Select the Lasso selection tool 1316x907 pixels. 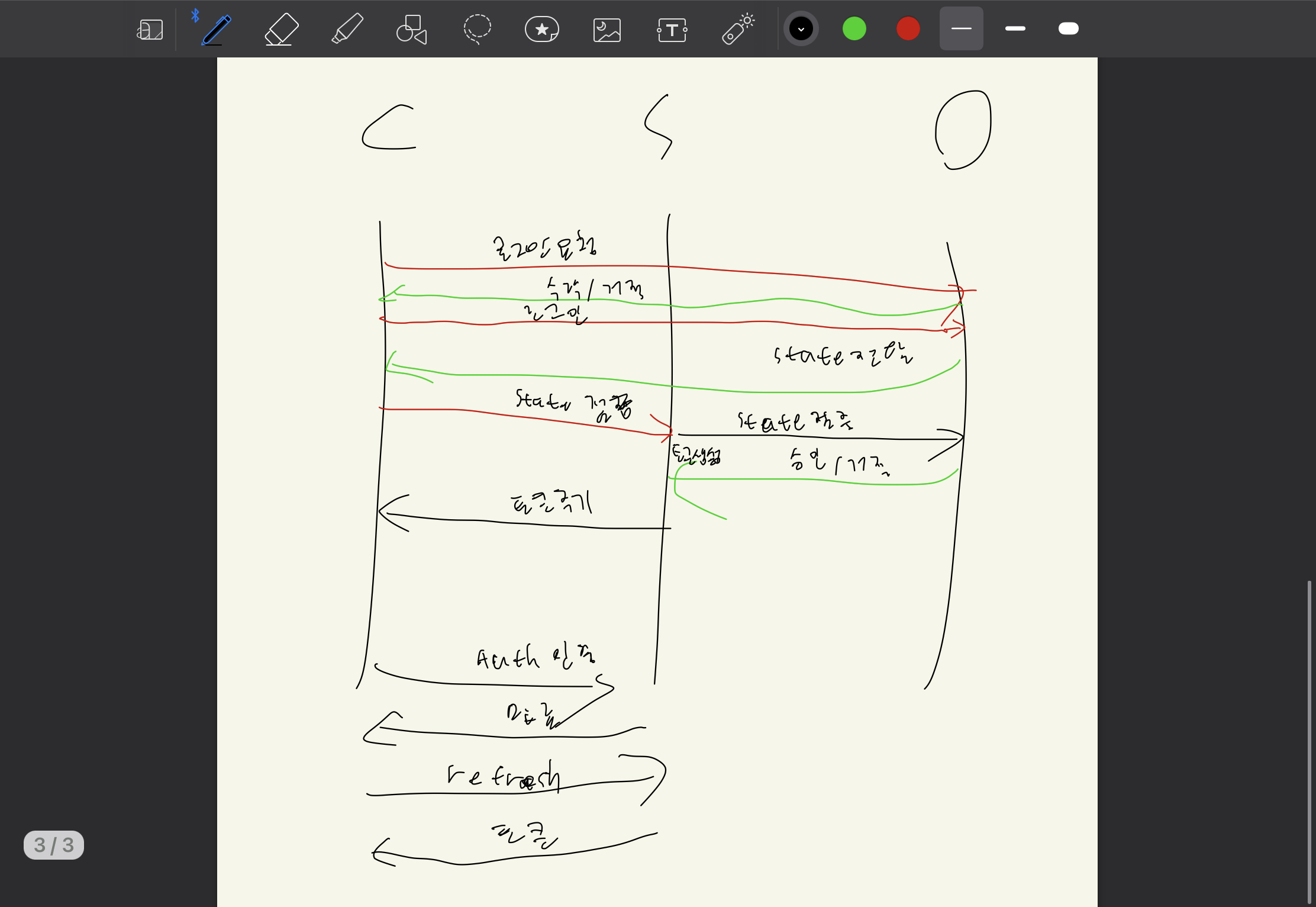[477, 30]
